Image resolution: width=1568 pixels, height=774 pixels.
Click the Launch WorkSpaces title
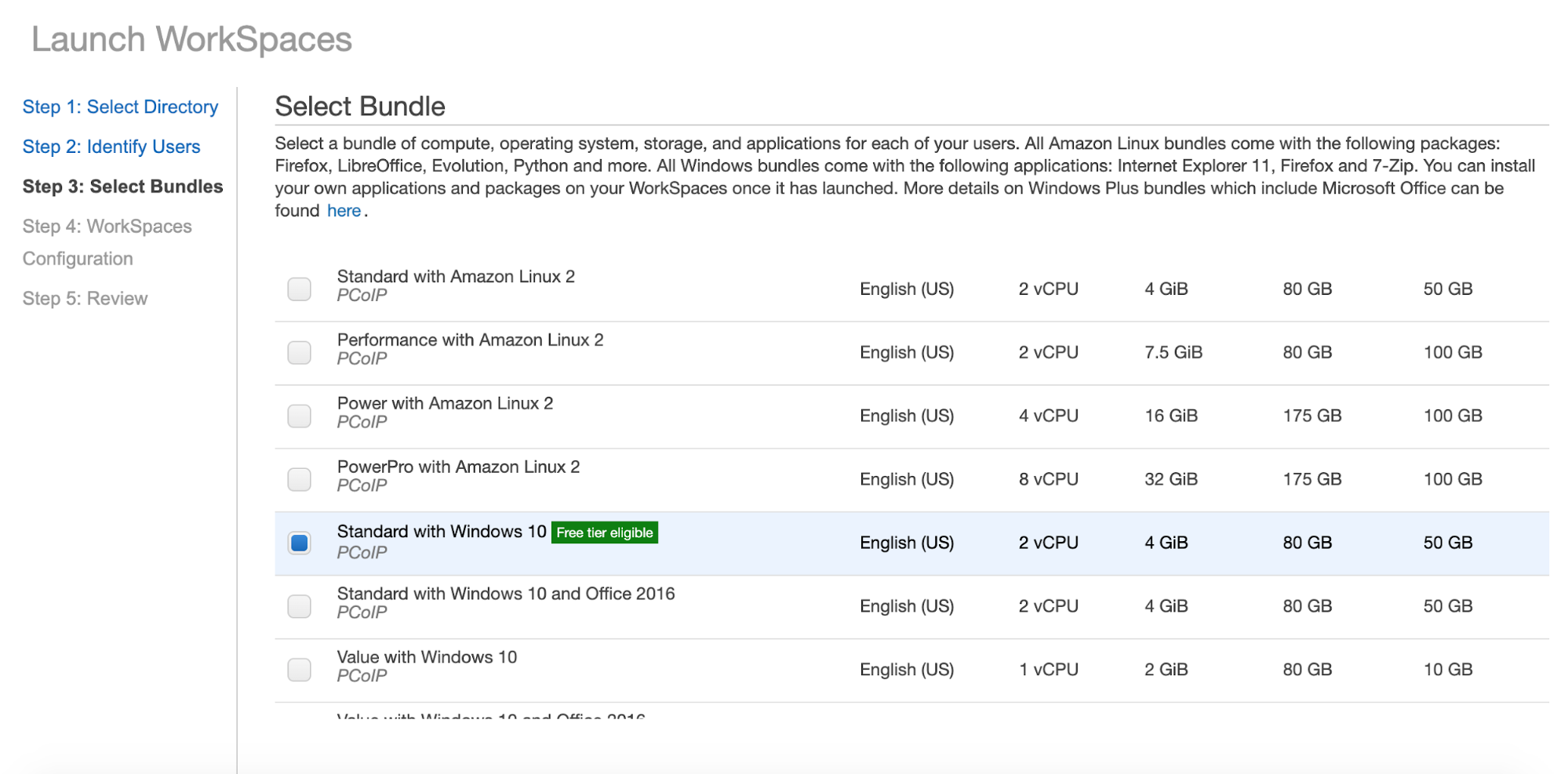pos(191,39)
